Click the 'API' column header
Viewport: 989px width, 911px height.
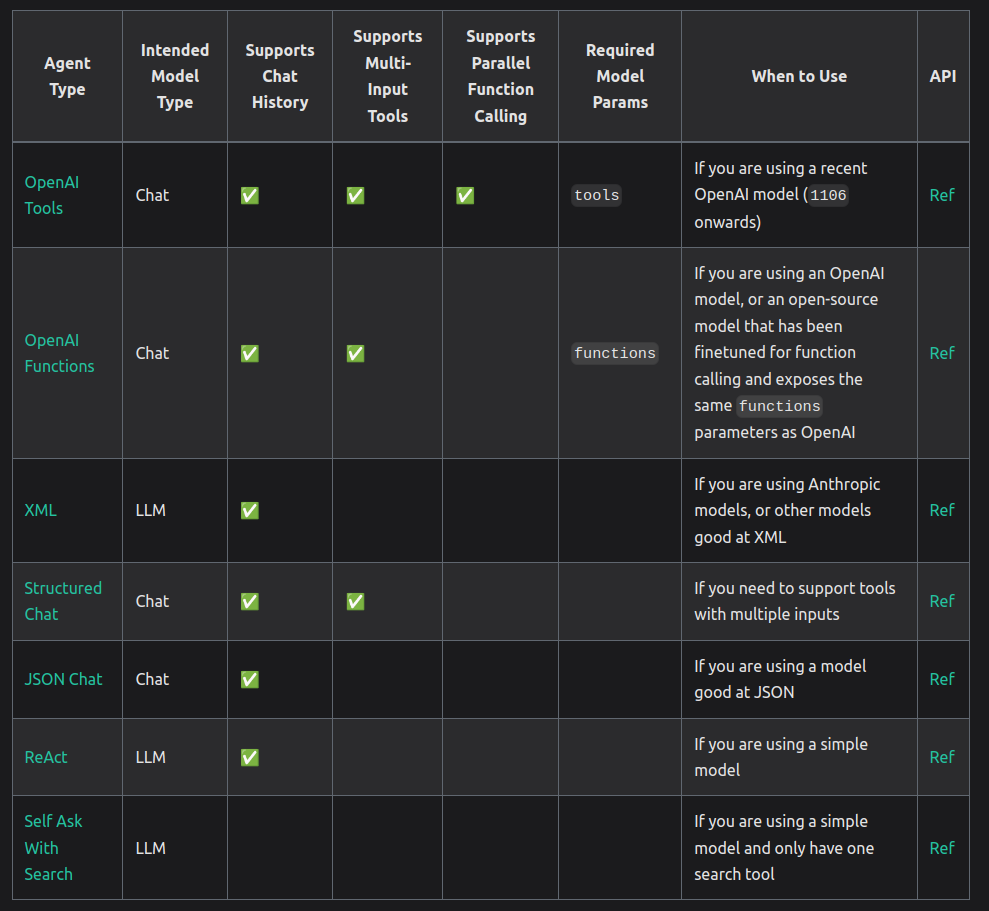tap(943, 76)
